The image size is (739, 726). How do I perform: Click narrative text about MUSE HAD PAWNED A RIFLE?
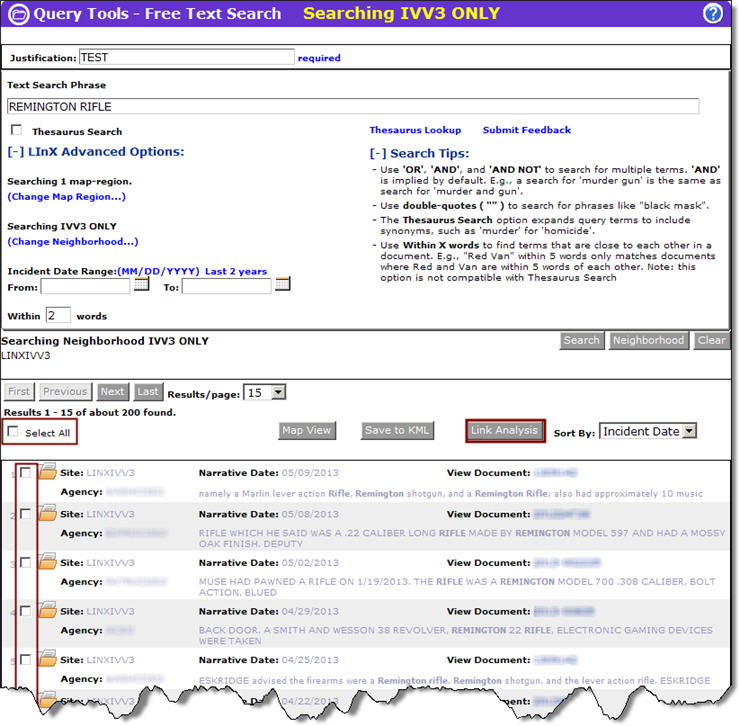coord(457,586)
